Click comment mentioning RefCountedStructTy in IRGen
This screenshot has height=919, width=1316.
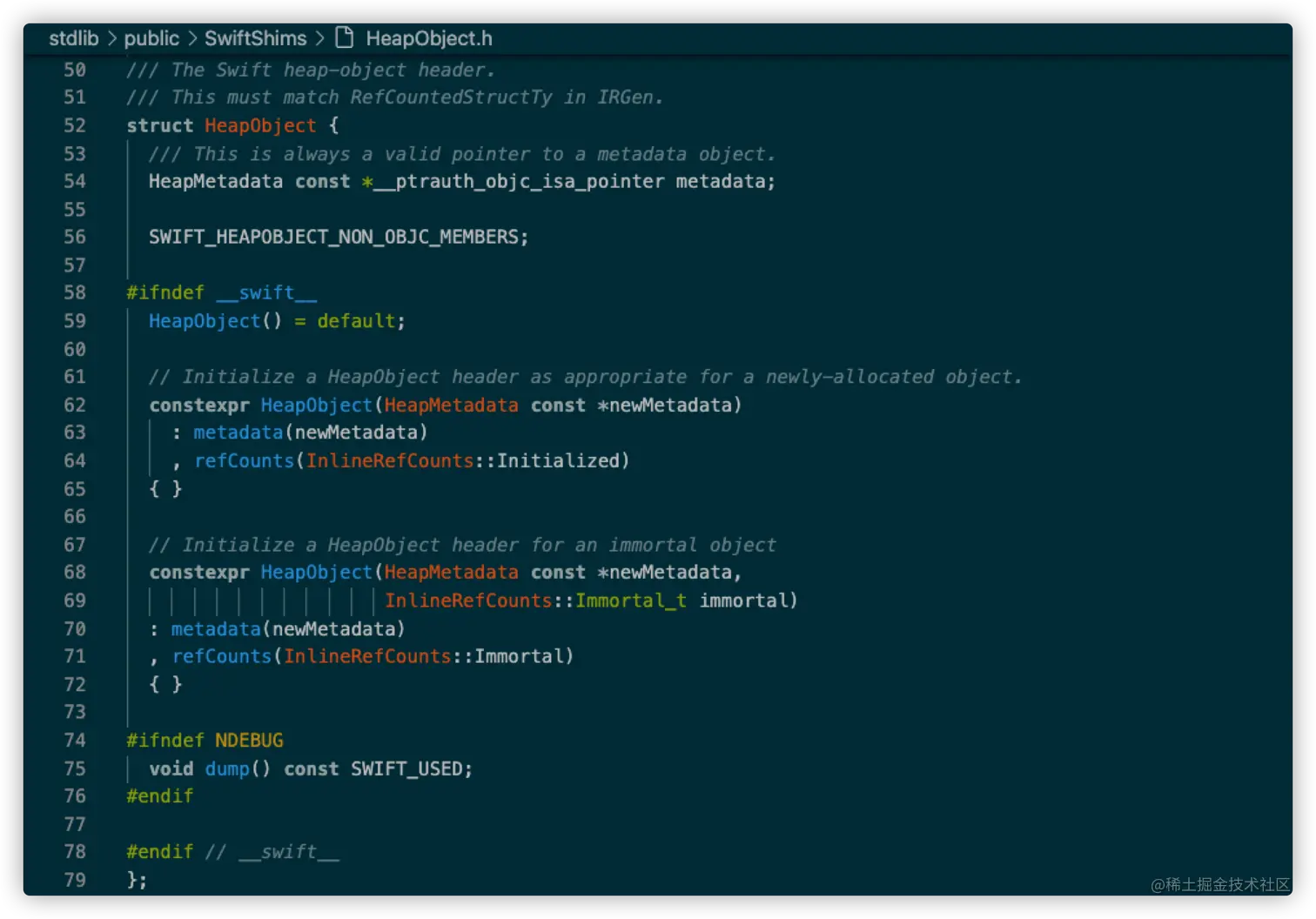pos(395,97)
